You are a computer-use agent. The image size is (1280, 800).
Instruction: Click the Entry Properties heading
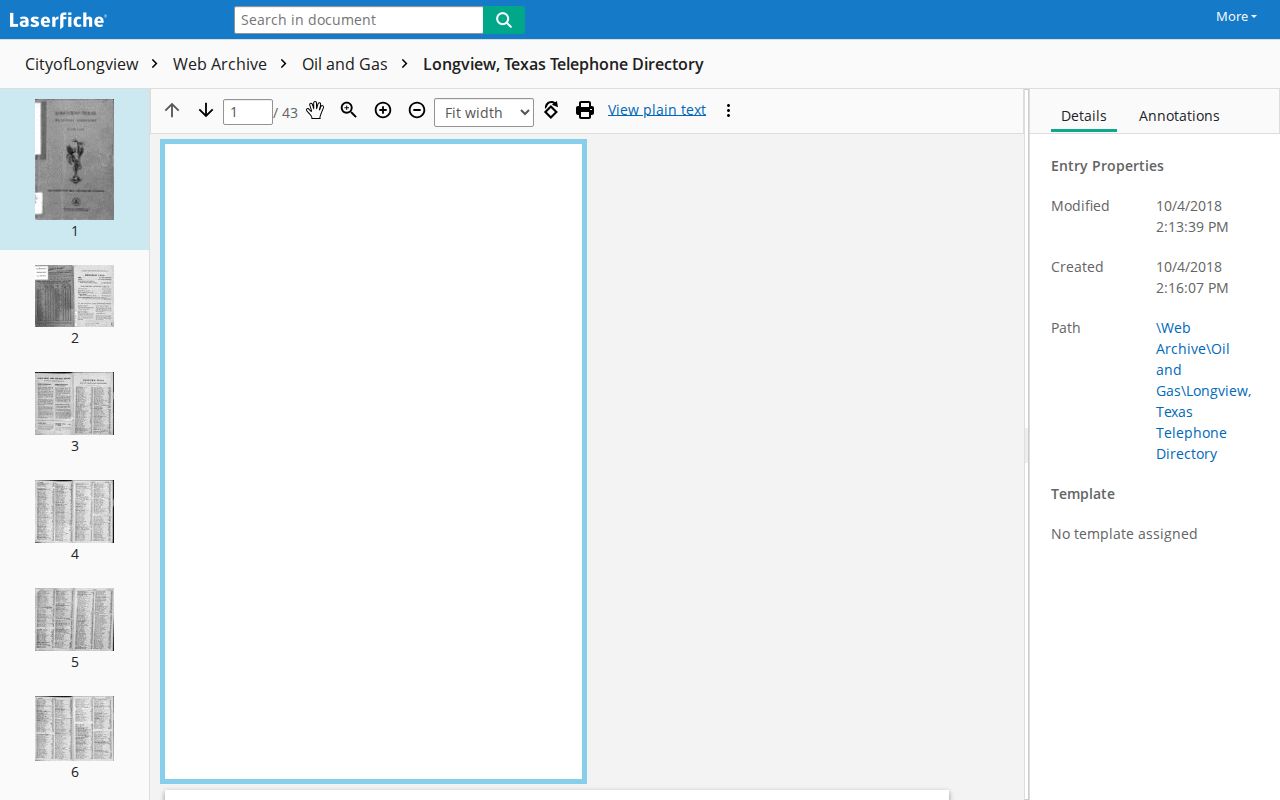[x=1107, y=166]
